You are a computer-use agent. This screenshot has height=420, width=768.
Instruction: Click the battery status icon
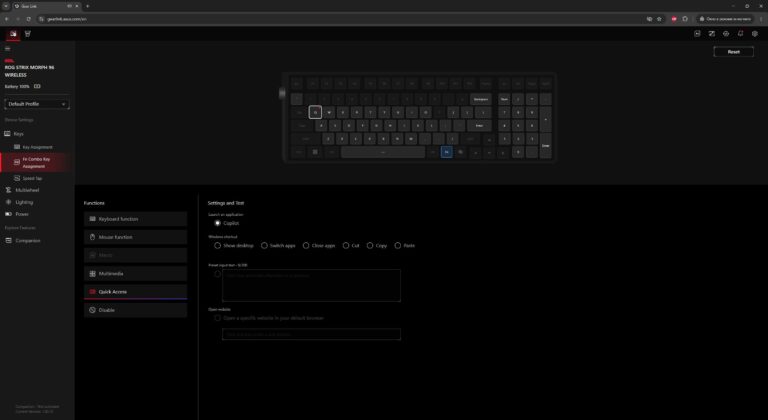click(37, 86)
